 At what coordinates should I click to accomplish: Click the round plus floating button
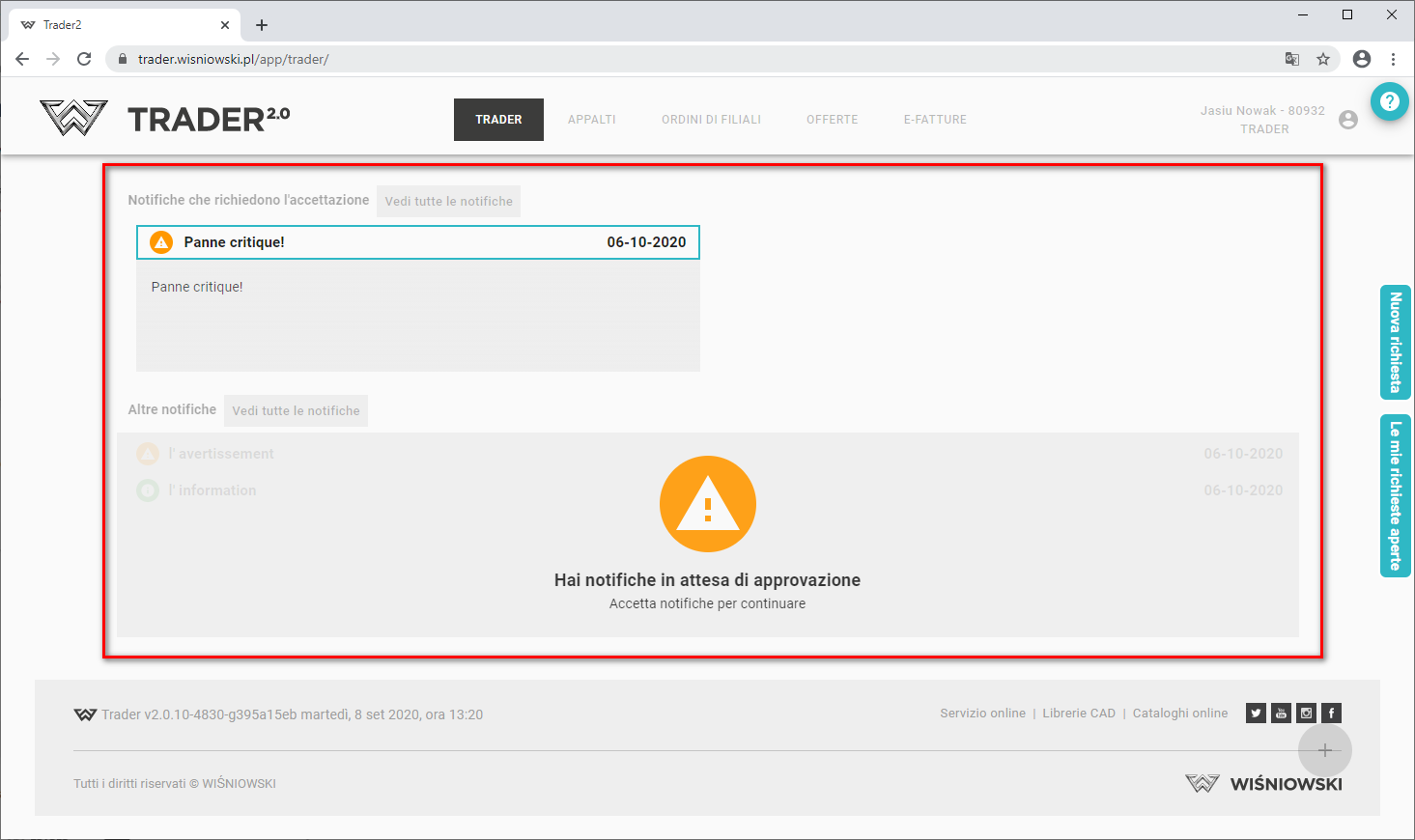coord(1324,750)
